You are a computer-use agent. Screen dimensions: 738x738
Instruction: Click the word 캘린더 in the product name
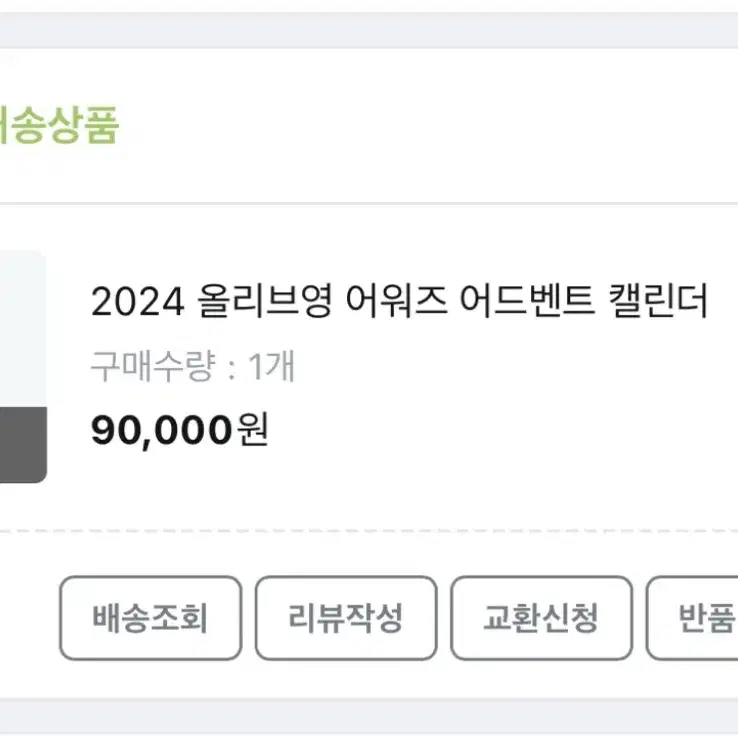click(658, 301)
